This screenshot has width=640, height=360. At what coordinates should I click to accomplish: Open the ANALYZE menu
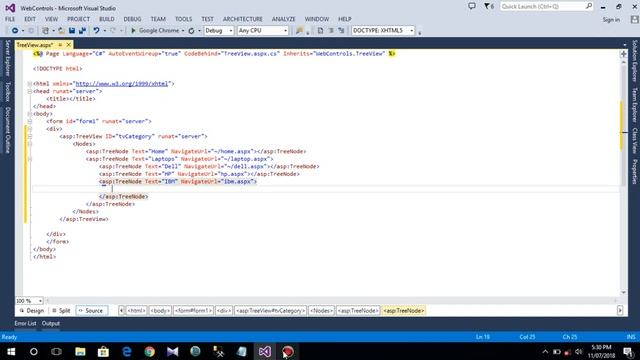284,19
